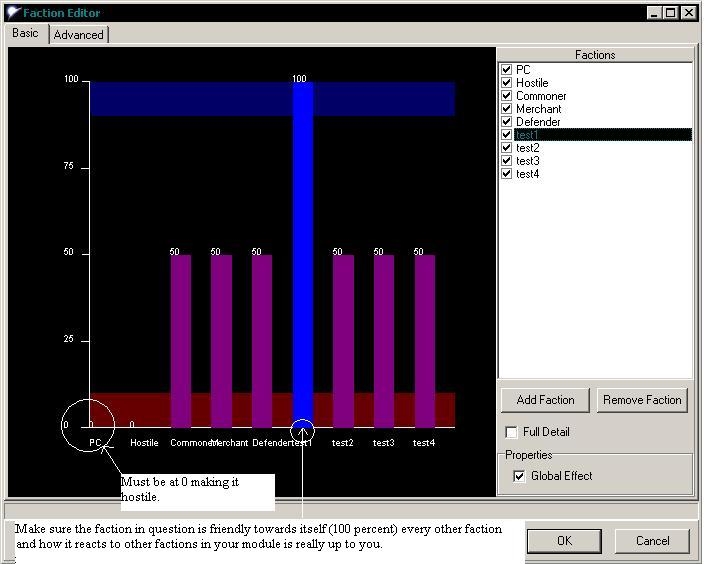710x564 pixels.
Task: Select Defender in the Factions list
Action: tap(538, 122)
